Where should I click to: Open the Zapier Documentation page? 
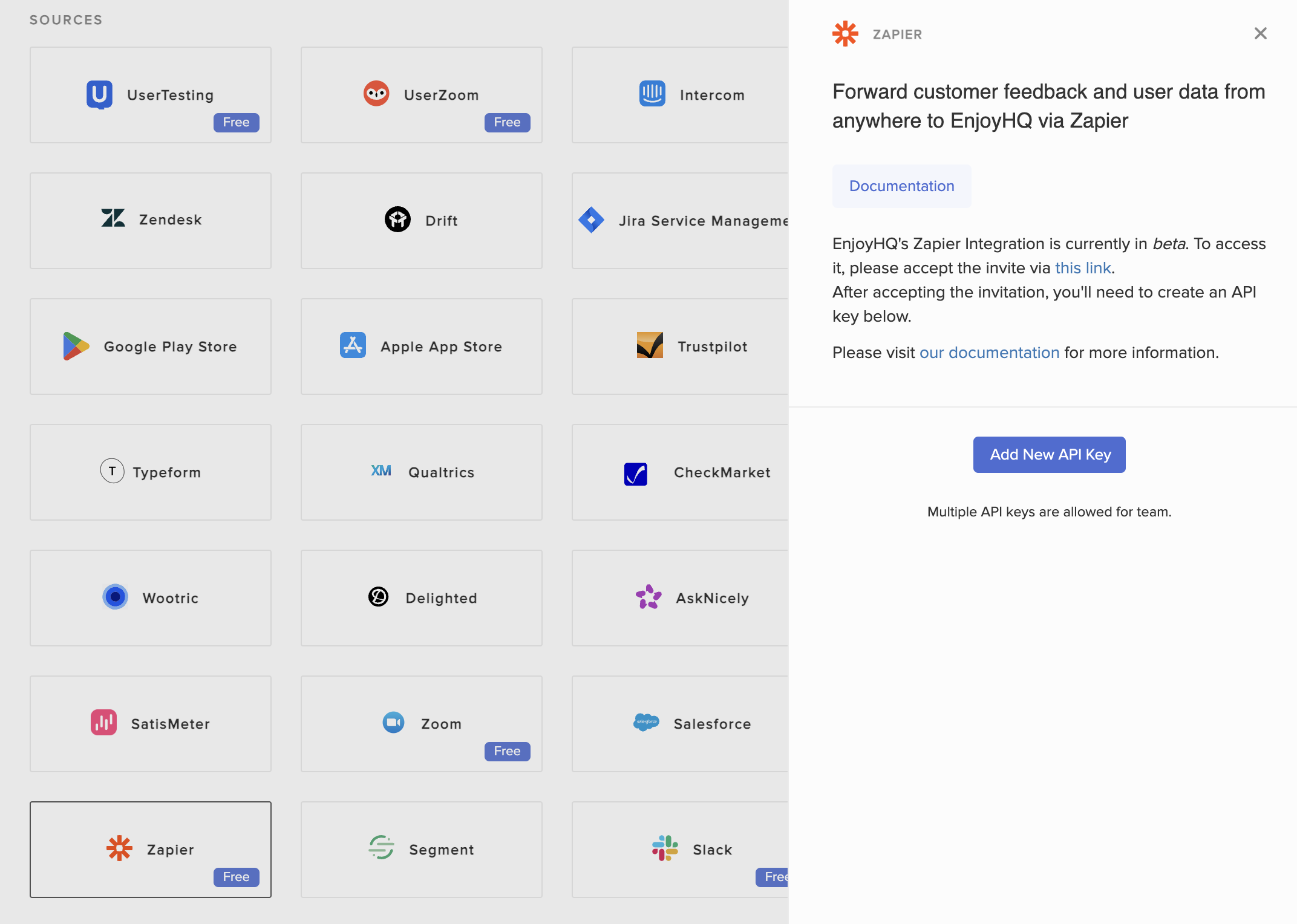(901, 186)
